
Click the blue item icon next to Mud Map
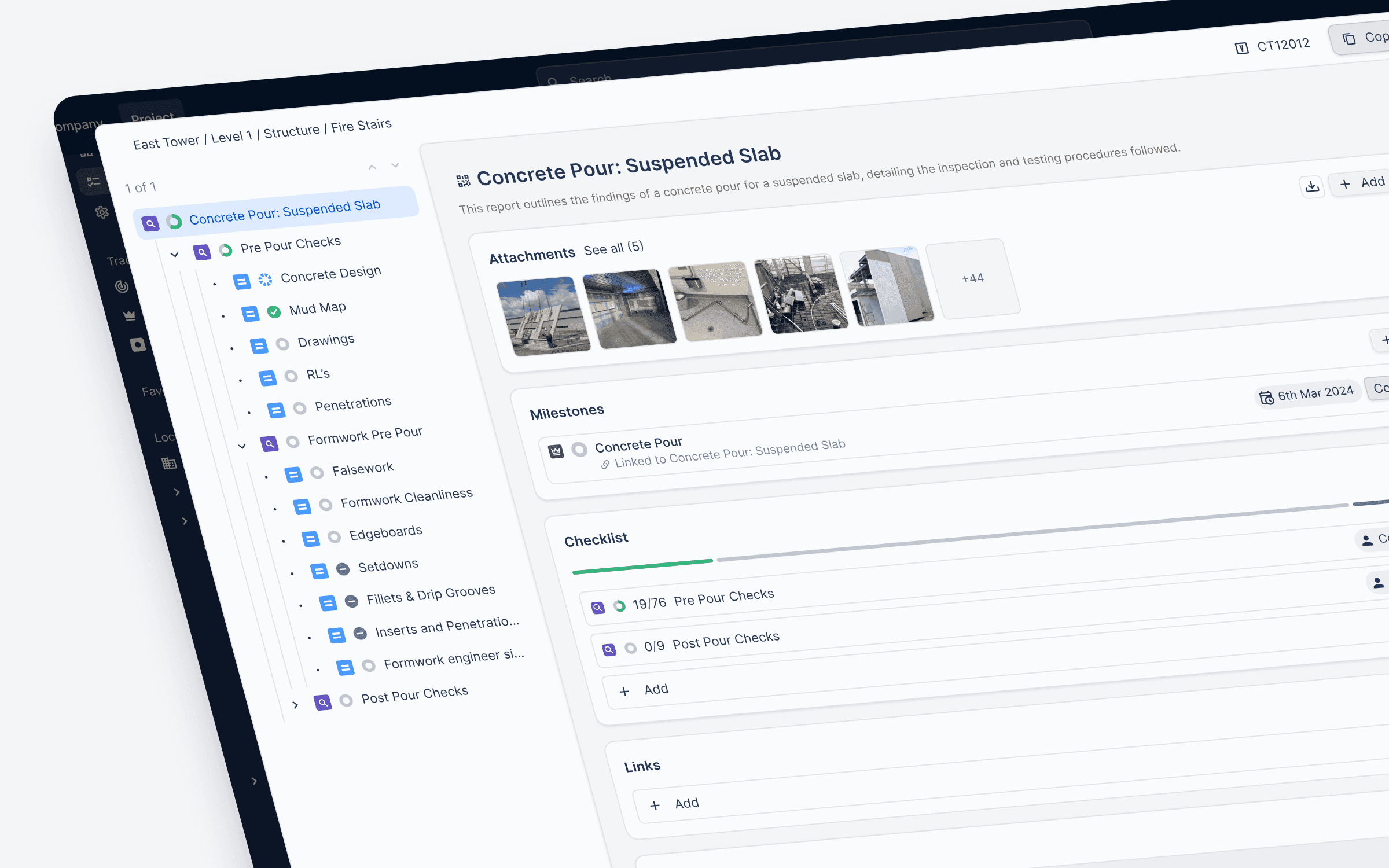(x=250, y=314)
